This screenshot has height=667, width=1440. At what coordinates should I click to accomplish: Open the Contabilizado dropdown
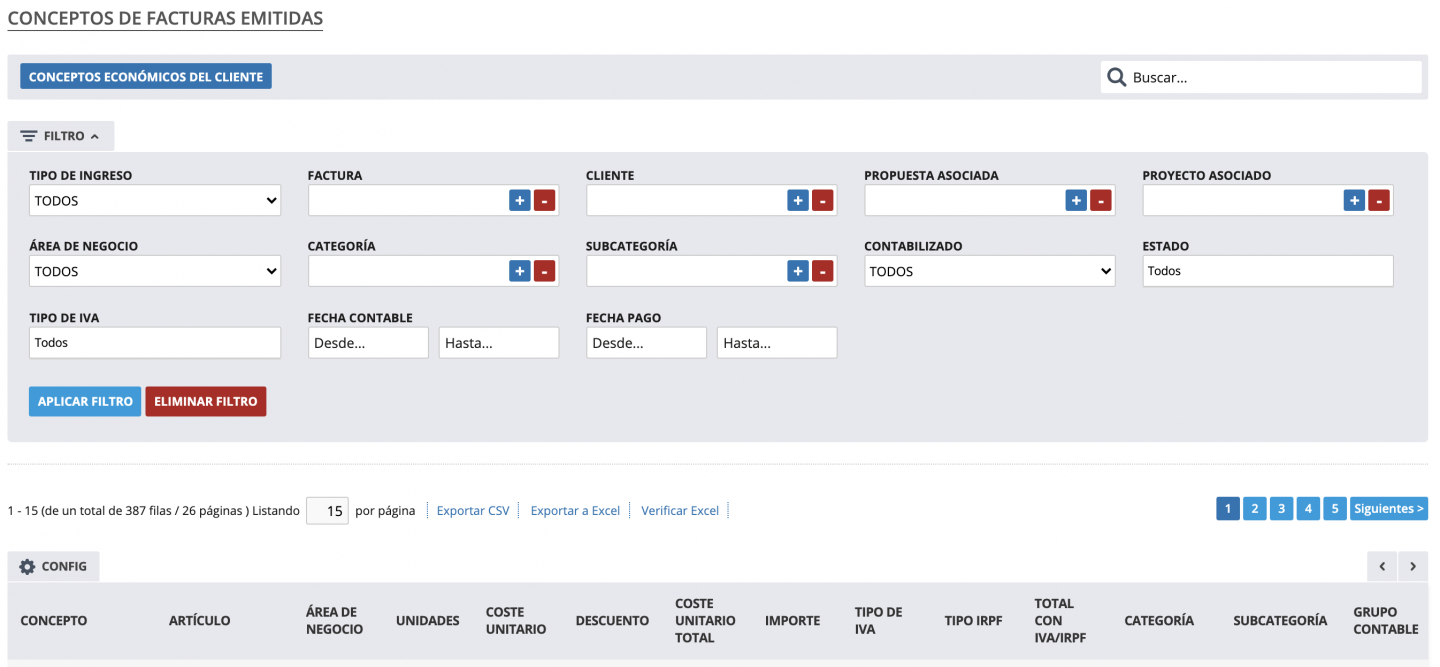tap(989, 271)
